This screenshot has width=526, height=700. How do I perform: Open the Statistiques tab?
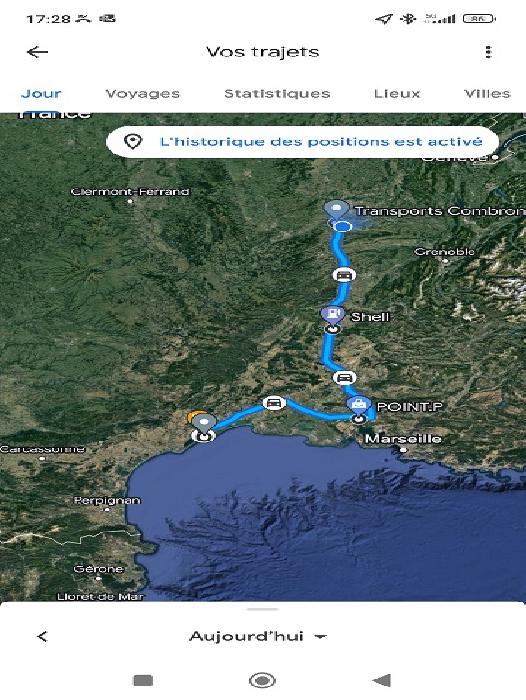point(277,93)
